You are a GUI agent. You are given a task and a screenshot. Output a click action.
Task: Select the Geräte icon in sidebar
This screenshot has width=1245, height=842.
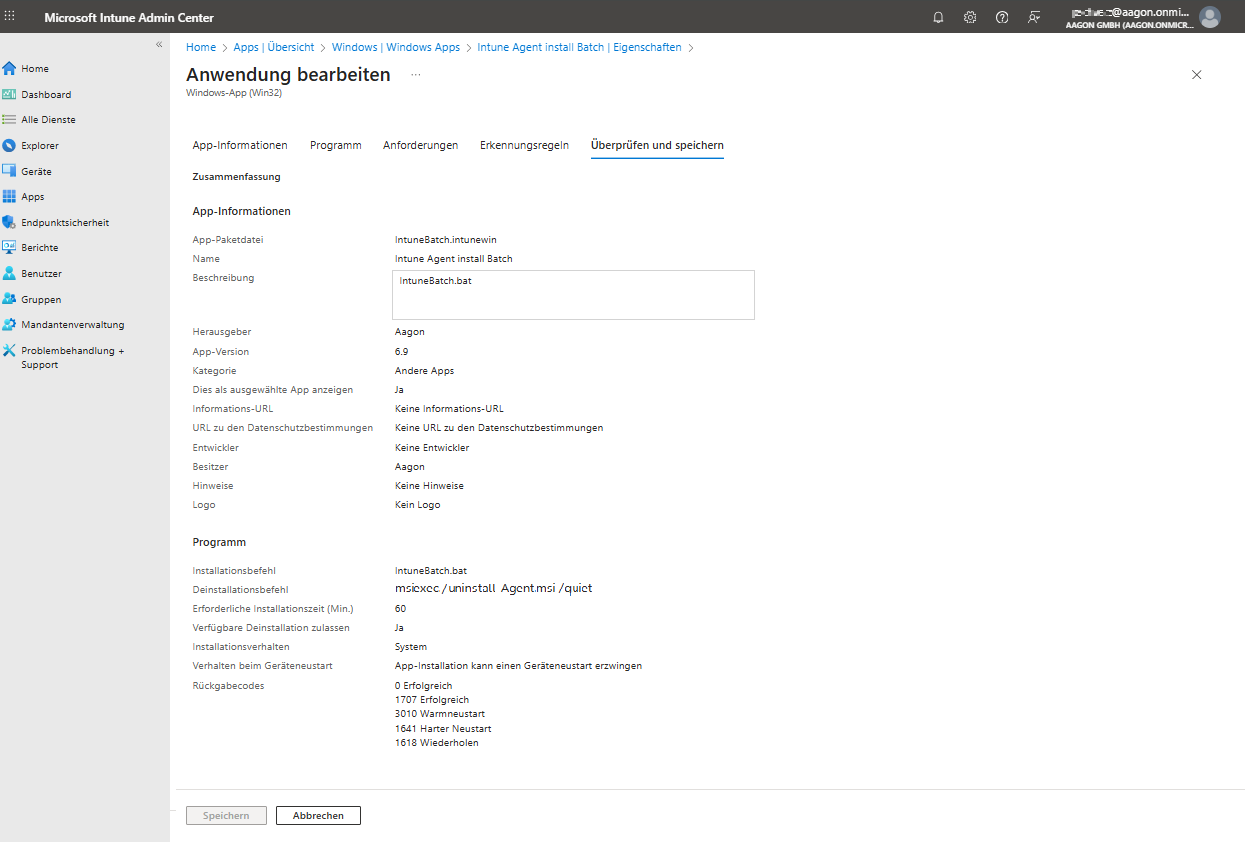[10, 171]
